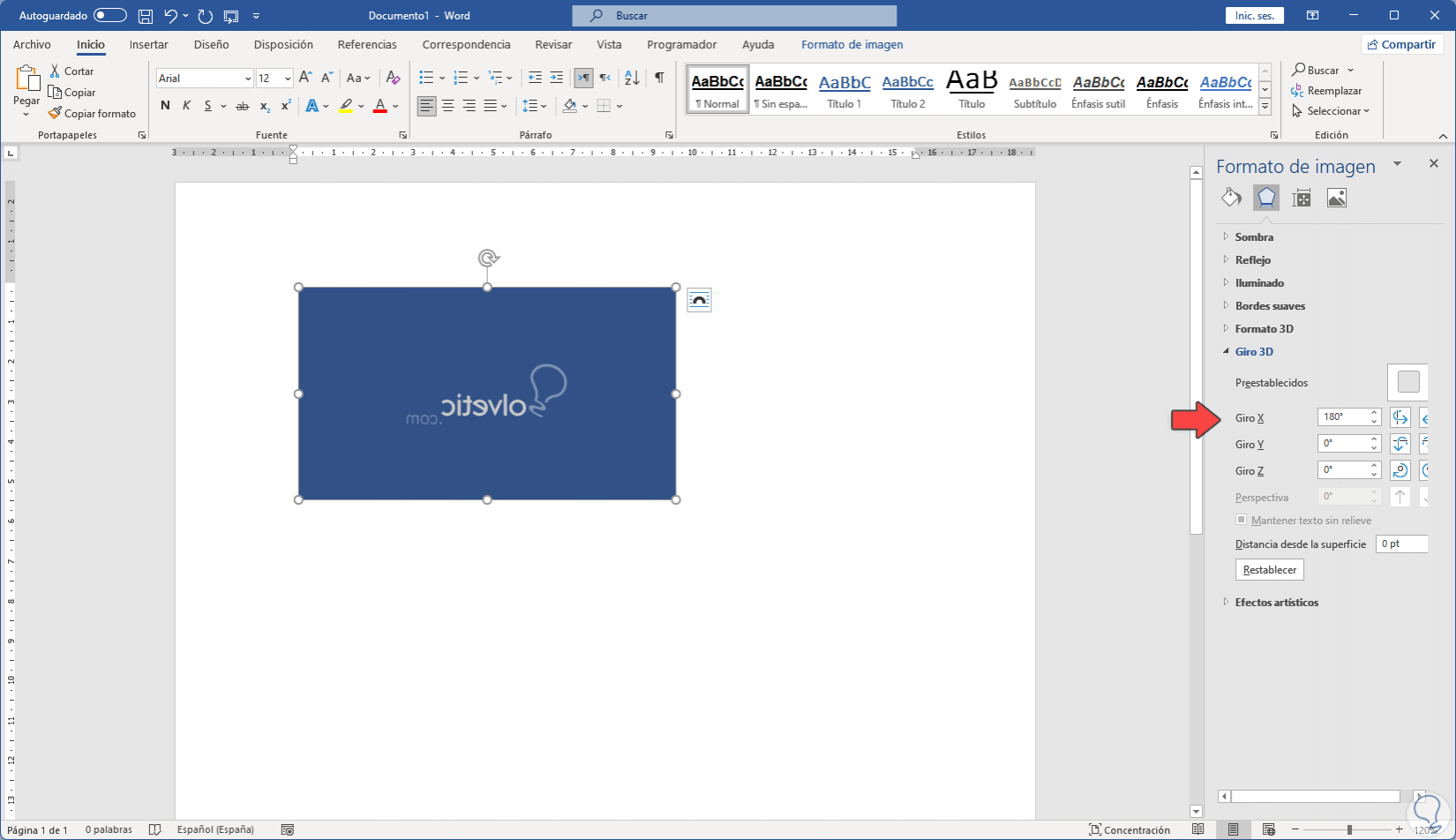Click Inic. ses. sign-in button
1456x840 pixels.
coord(1254,16)
